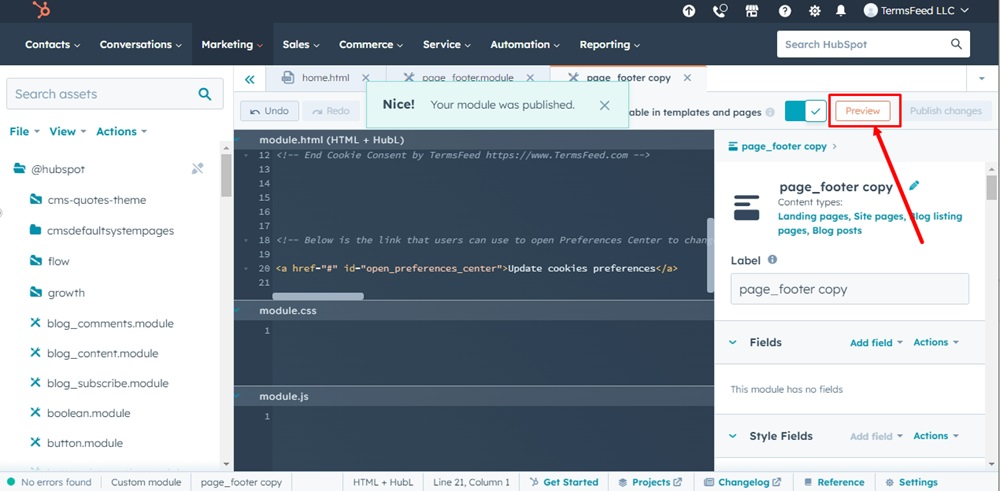Image resolution: width=1000 pixels, height=491 pixels.
Task: Close the page_footer.module tab
Action: point(529,78)
